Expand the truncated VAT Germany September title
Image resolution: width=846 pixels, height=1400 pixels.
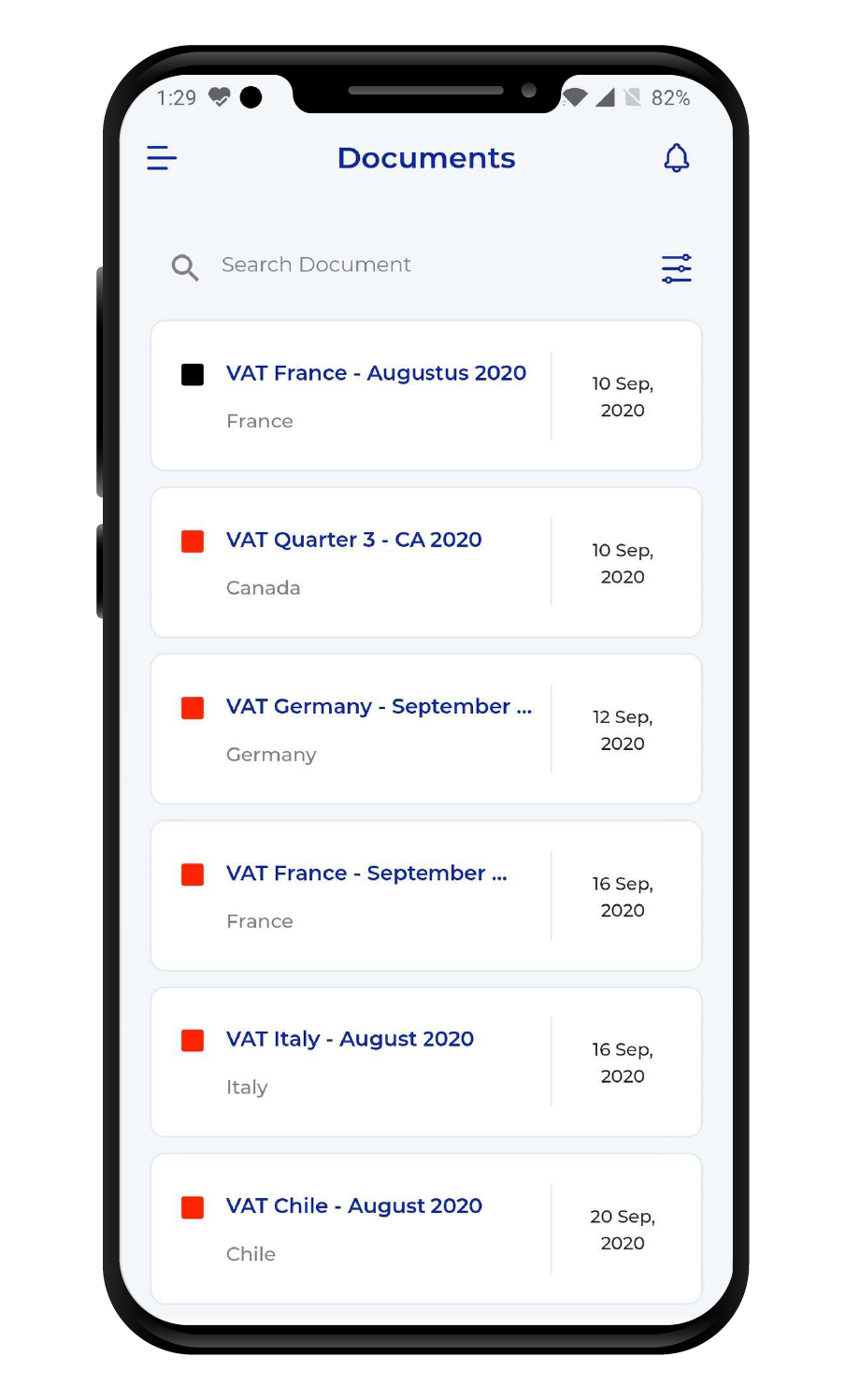379,707
